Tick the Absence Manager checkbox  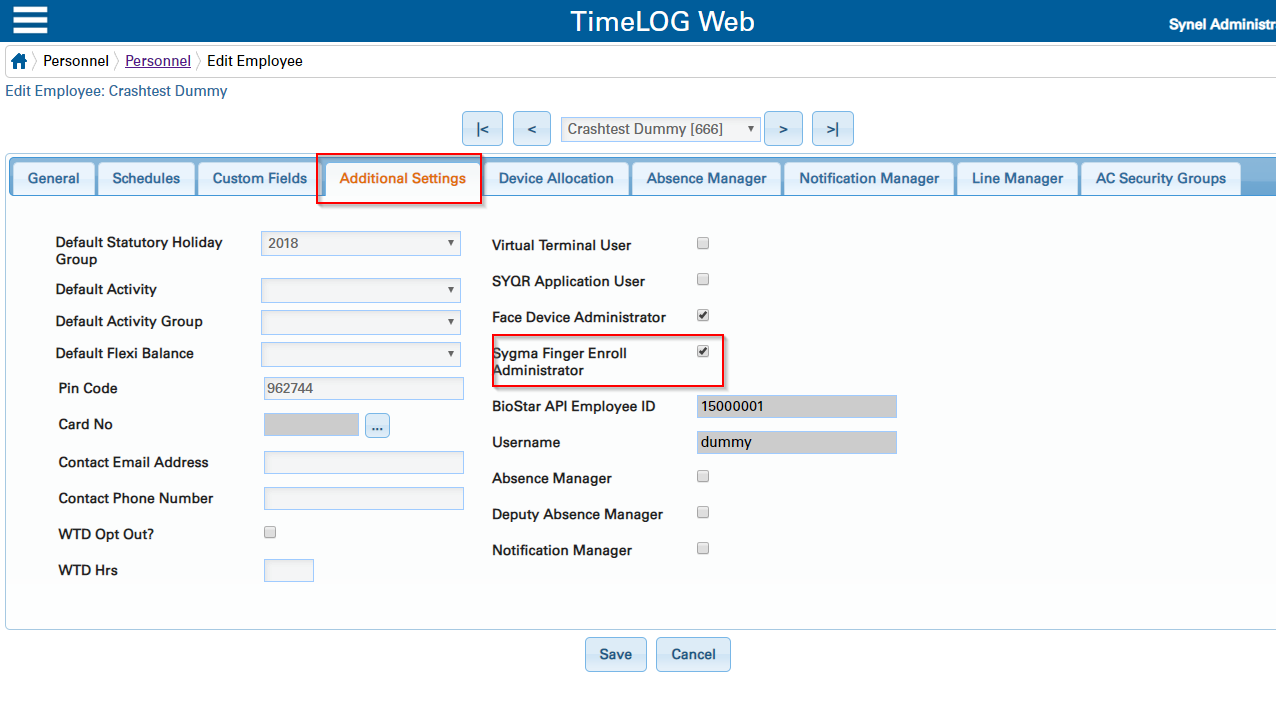click(x=703, y=476)
